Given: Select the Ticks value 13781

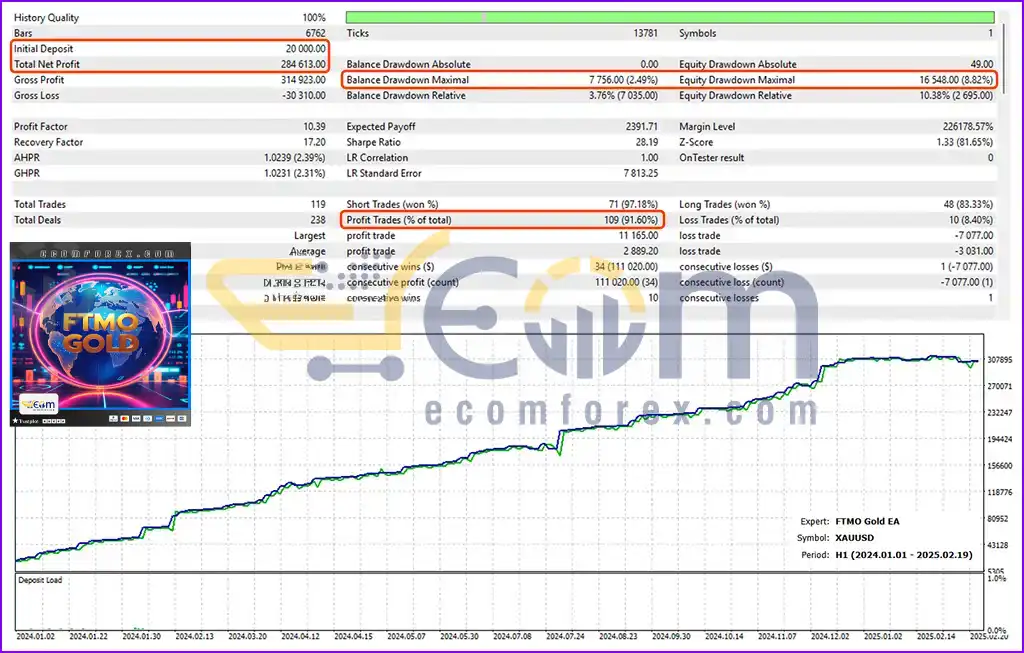Looking at the screenshot, I should [645, 33].
